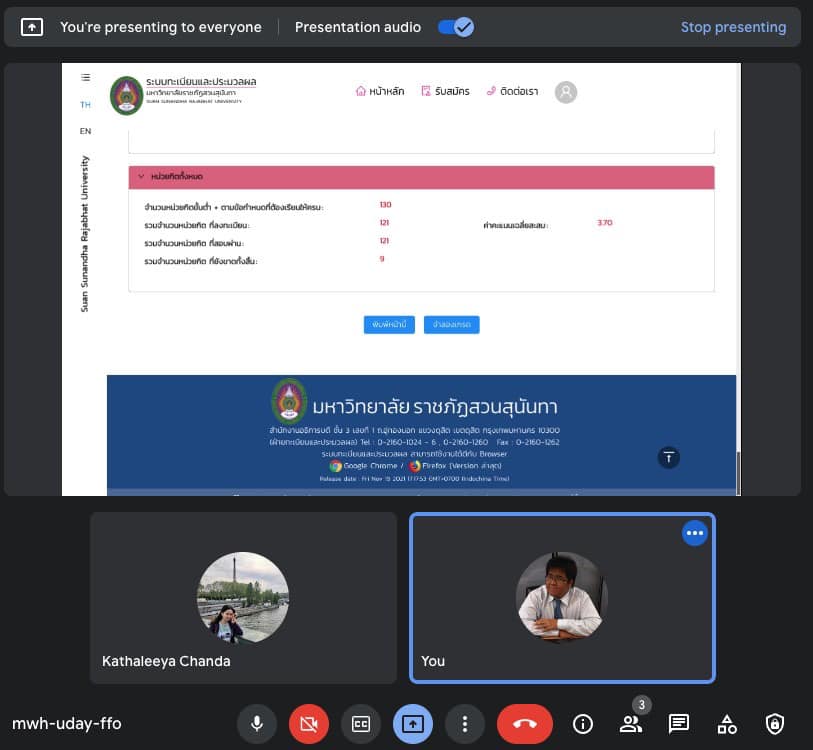Mute the microphone
The image size is (813, 750).
[x=257, y=723]
